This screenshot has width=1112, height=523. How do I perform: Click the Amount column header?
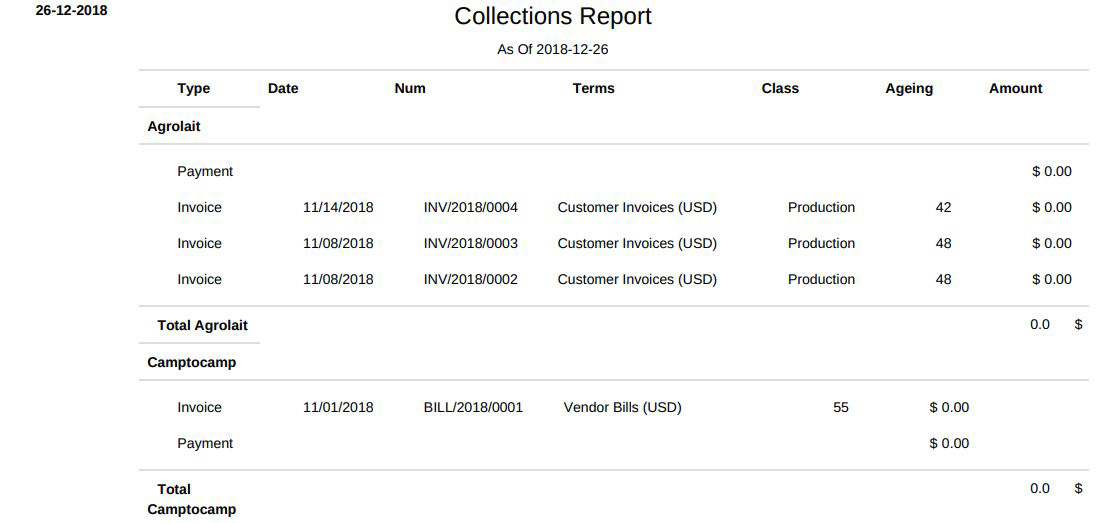click(1016, 89)
